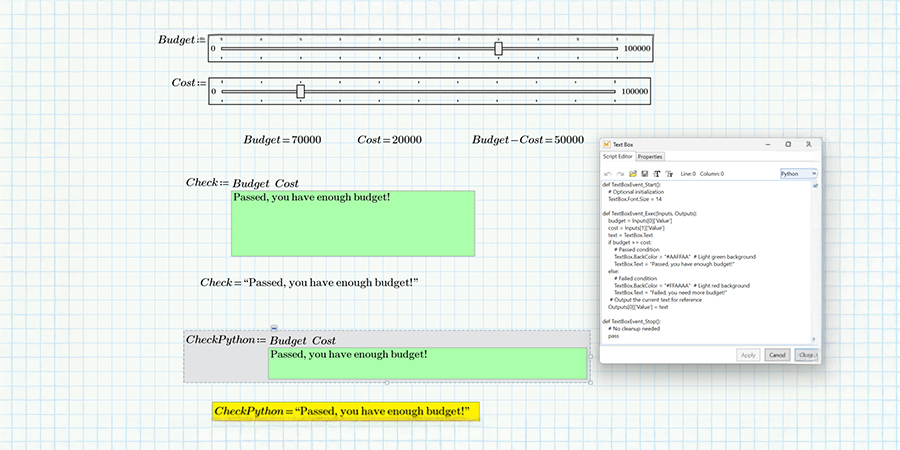This screenshot has width=900, height=450.
Task: Open the Python language dropdown
Action: coord(797,173)
